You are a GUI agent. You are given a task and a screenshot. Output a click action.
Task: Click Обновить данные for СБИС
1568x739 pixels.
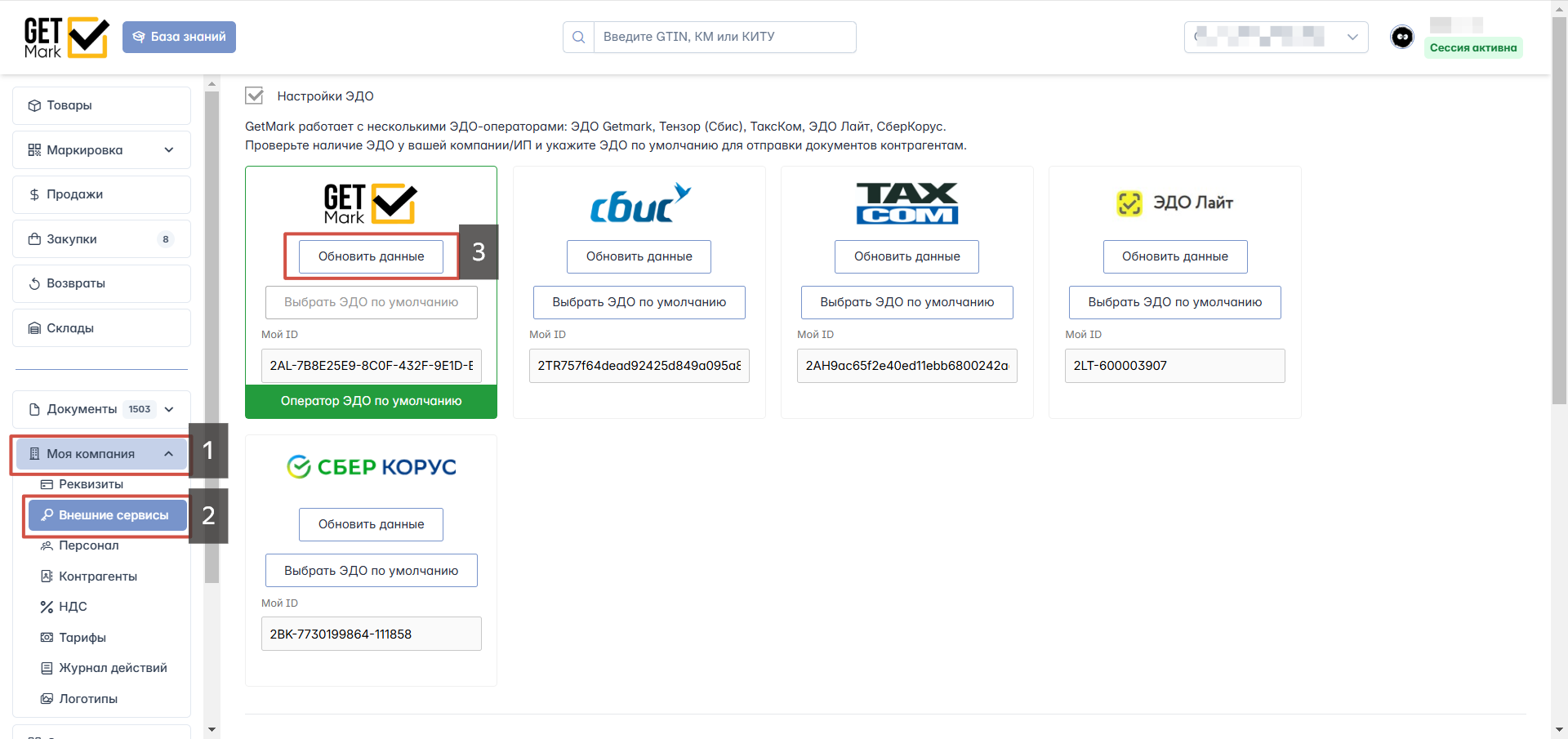(639, 256)
